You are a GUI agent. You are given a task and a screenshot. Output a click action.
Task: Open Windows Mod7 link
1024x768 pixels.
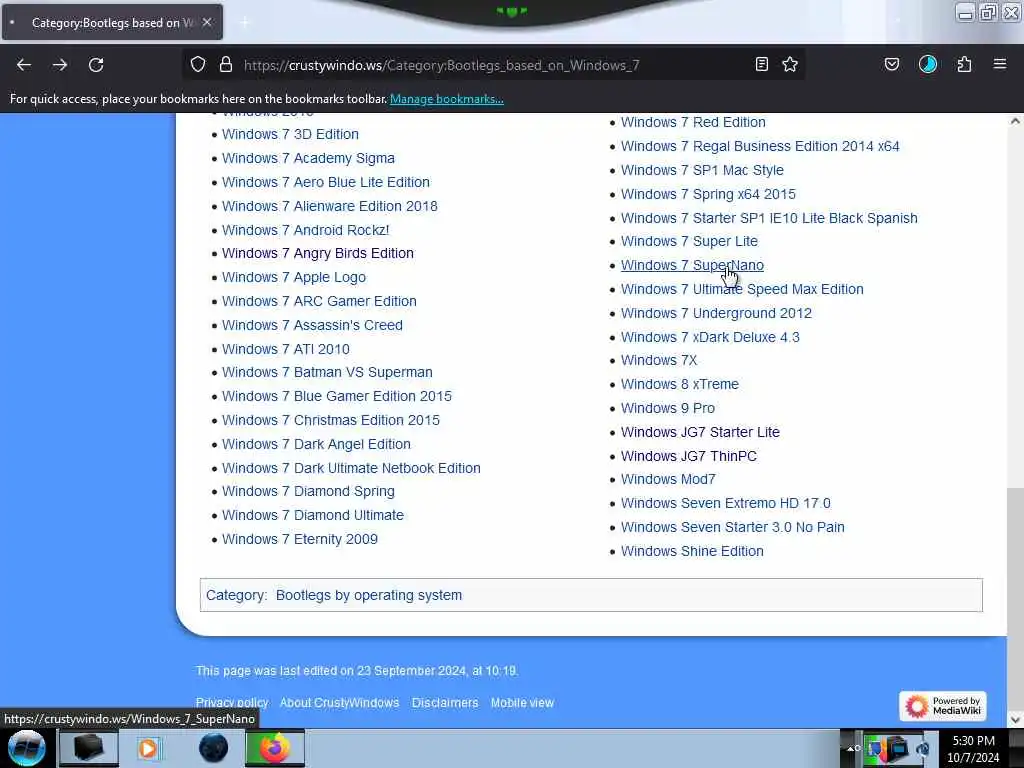[x=668, y=479]
